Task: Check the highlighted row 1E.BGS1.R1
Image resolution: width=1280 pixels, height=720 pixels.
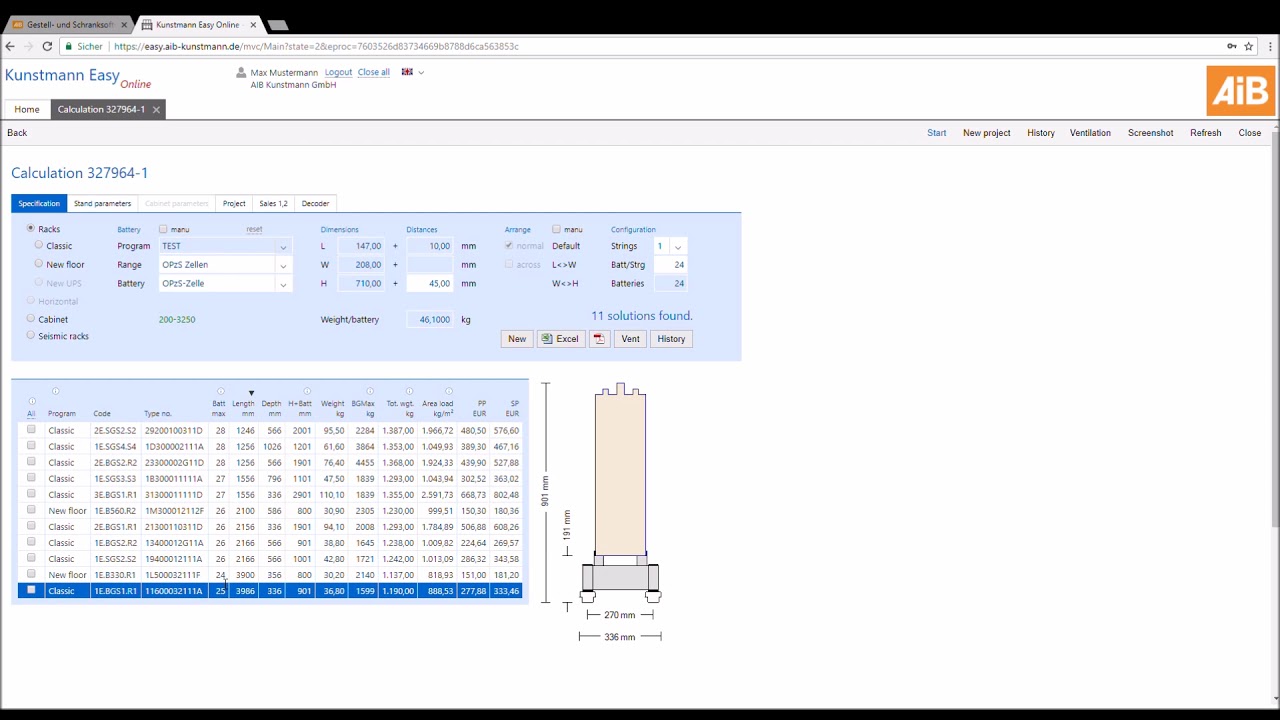Action: 31,590
